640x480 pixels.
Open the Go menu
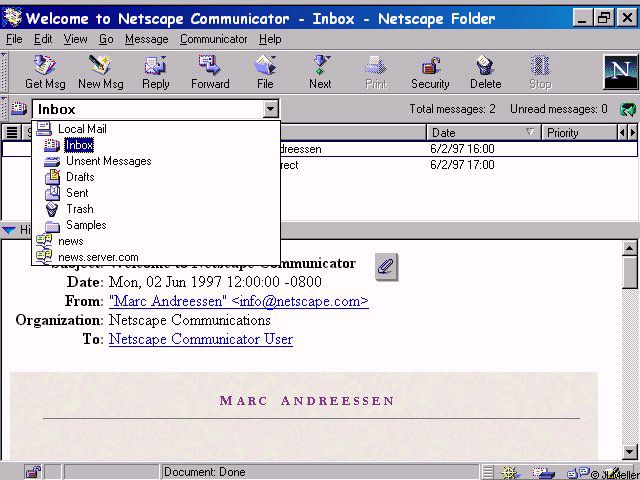coord(106,39)
